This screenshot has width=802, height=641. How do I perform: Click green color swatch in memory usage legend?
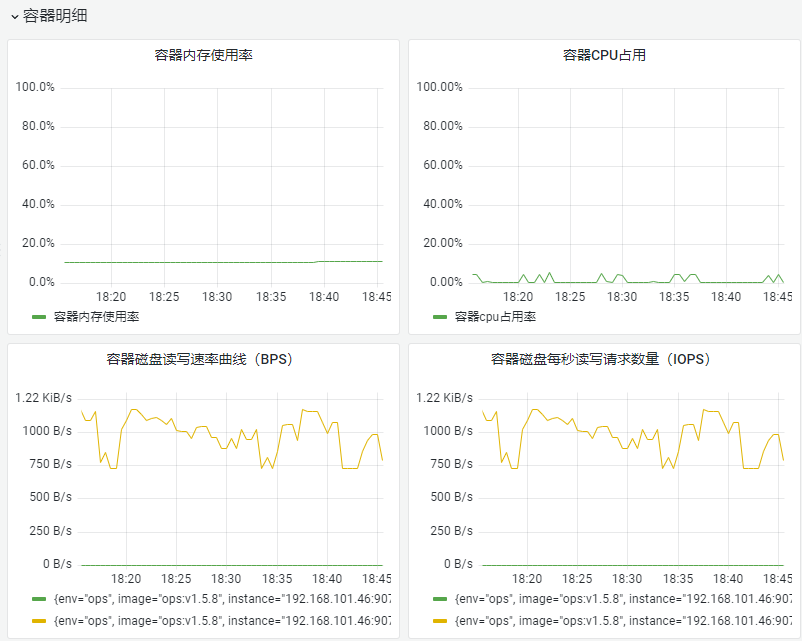(39, 317)
